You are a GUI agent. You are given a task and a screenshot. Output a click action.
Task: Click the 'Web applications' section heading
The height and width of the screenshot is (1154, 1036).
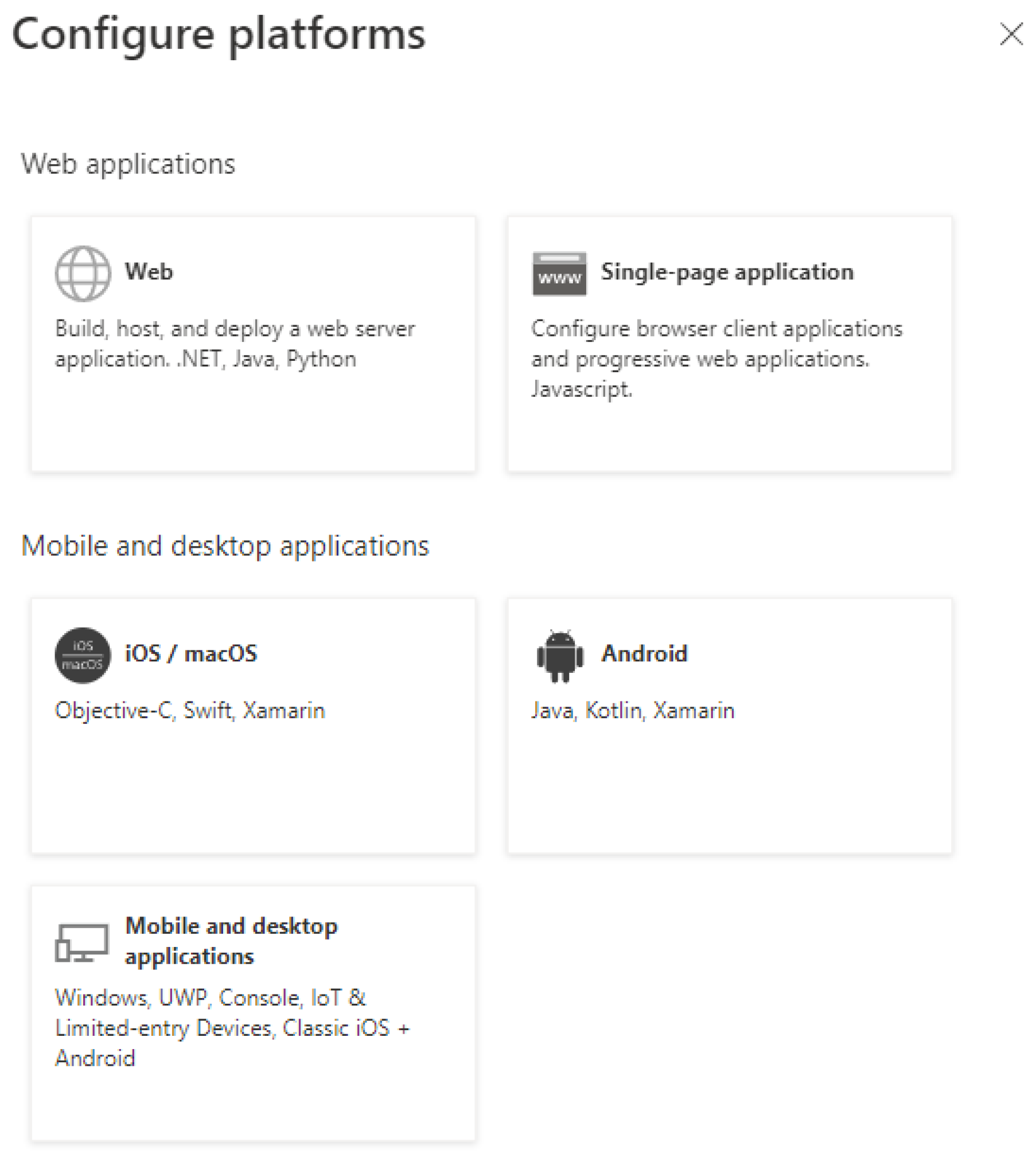coord(128,164)
